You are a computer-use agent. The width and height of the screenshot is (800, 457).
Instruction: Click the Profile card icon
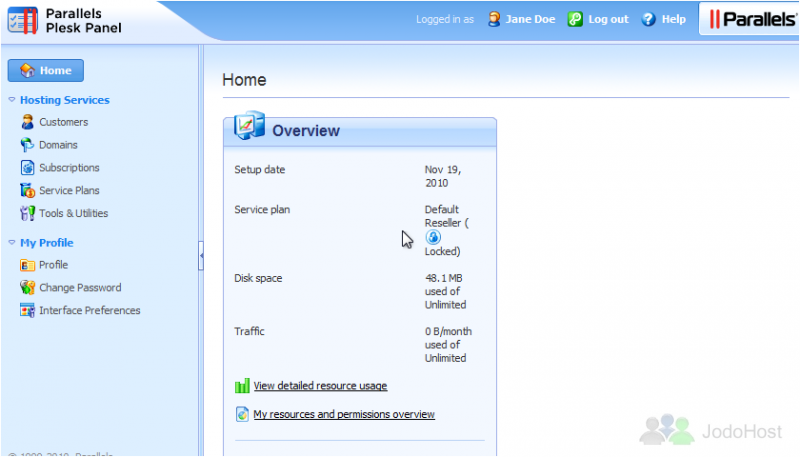point(28,265)
